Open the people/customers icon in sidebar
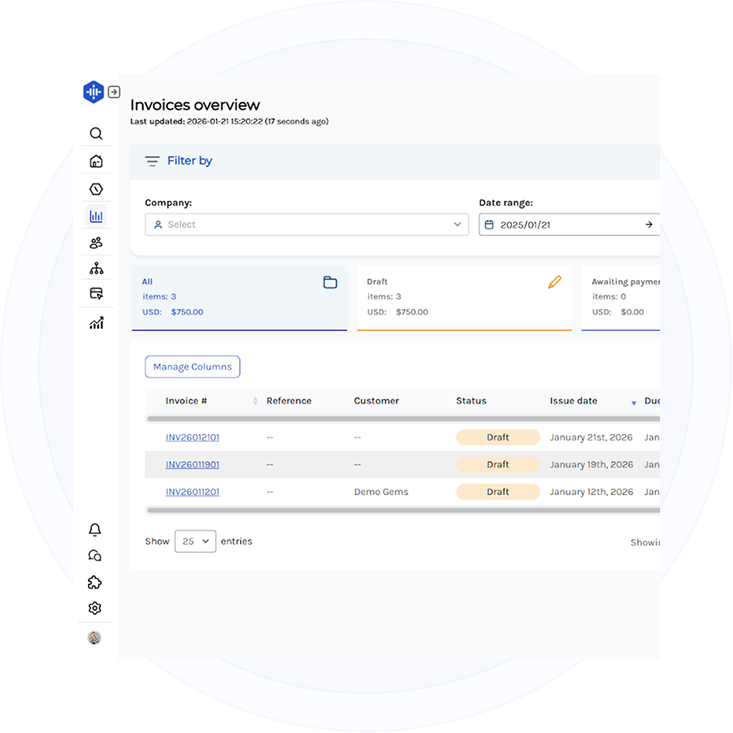 click(x=96, y=242)
